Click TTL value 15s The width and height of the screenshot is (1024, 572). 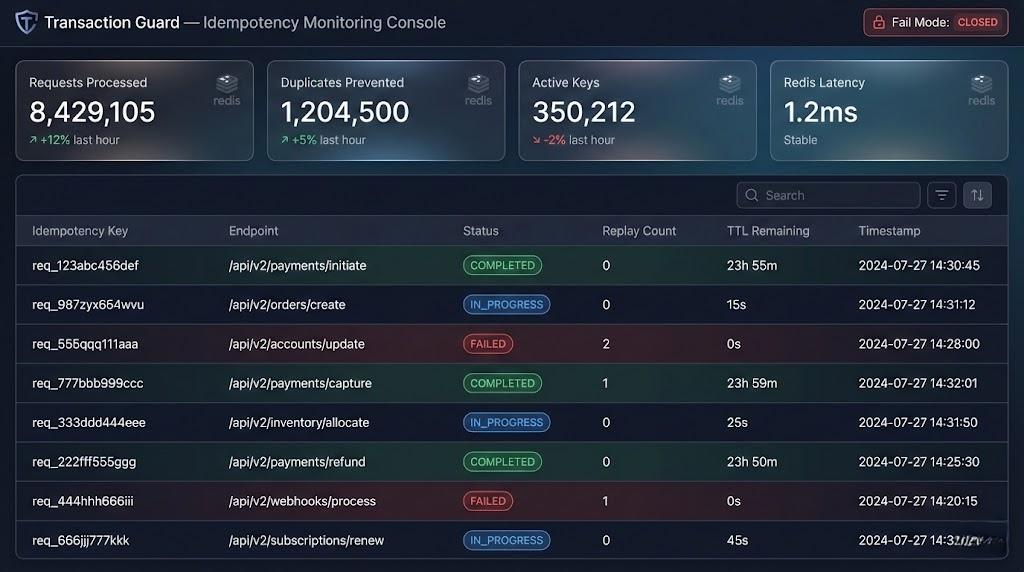coord(736,304)
